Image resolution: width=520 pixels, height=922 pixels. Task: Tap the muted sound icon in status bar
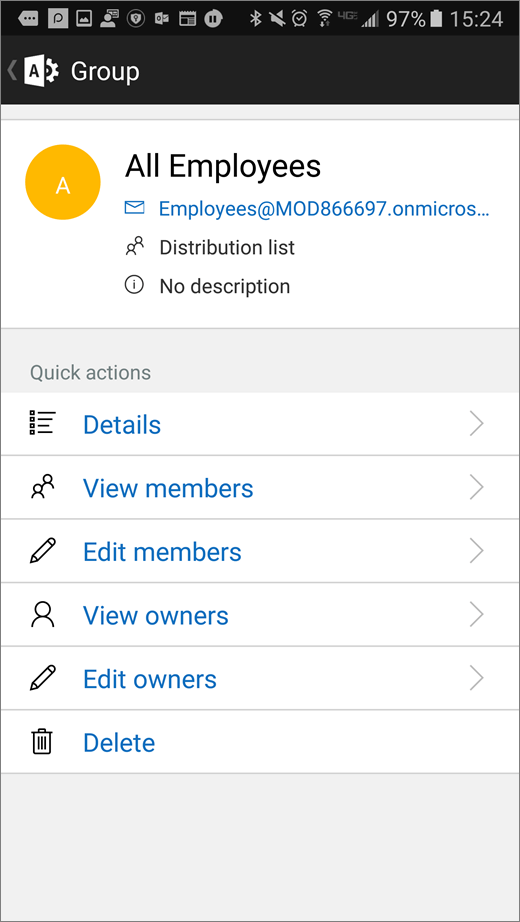276,19
